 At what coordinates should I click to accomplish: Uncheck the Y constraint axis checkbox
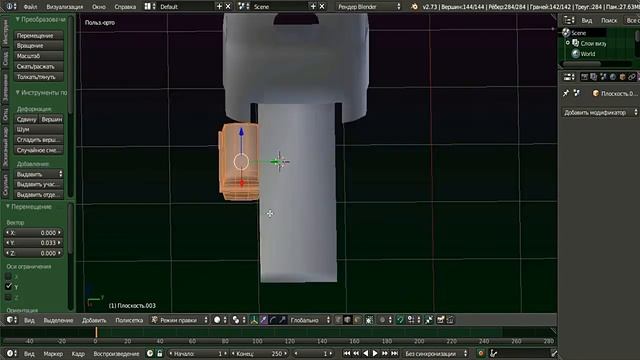tap(8, 287)
